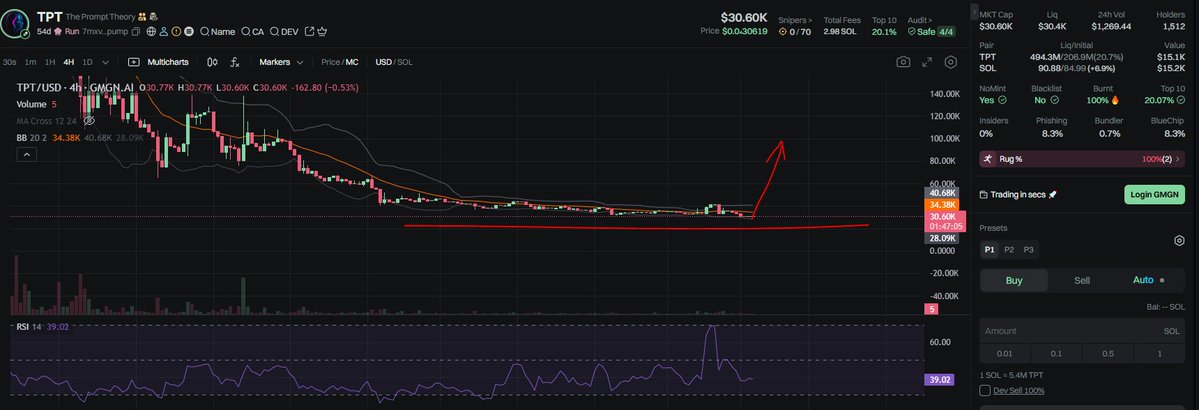This screenshot has height=410, width=1199.
Task: Toggle Auto trading mode
Action: click(1148, 281)
